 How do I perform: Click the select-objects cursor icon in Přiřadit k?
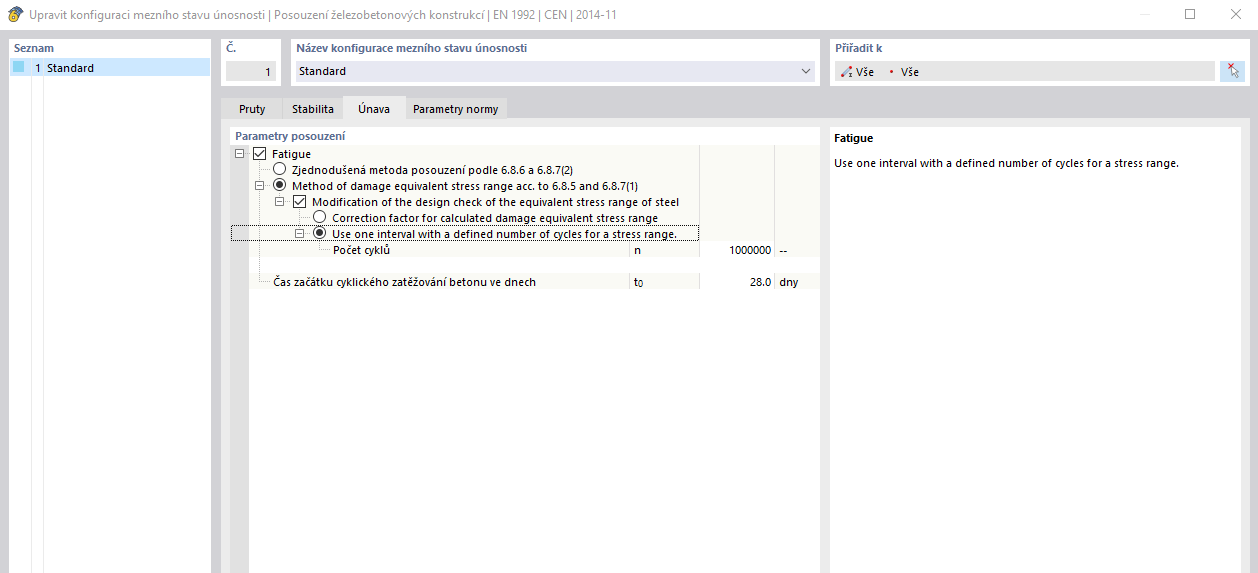(1232, 71)
